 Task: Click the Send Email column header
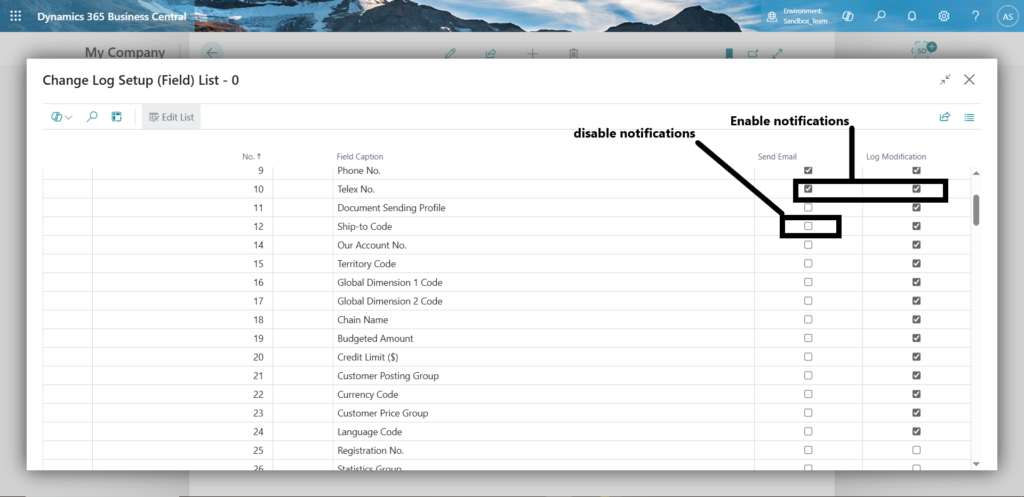[x=777, y=156]
